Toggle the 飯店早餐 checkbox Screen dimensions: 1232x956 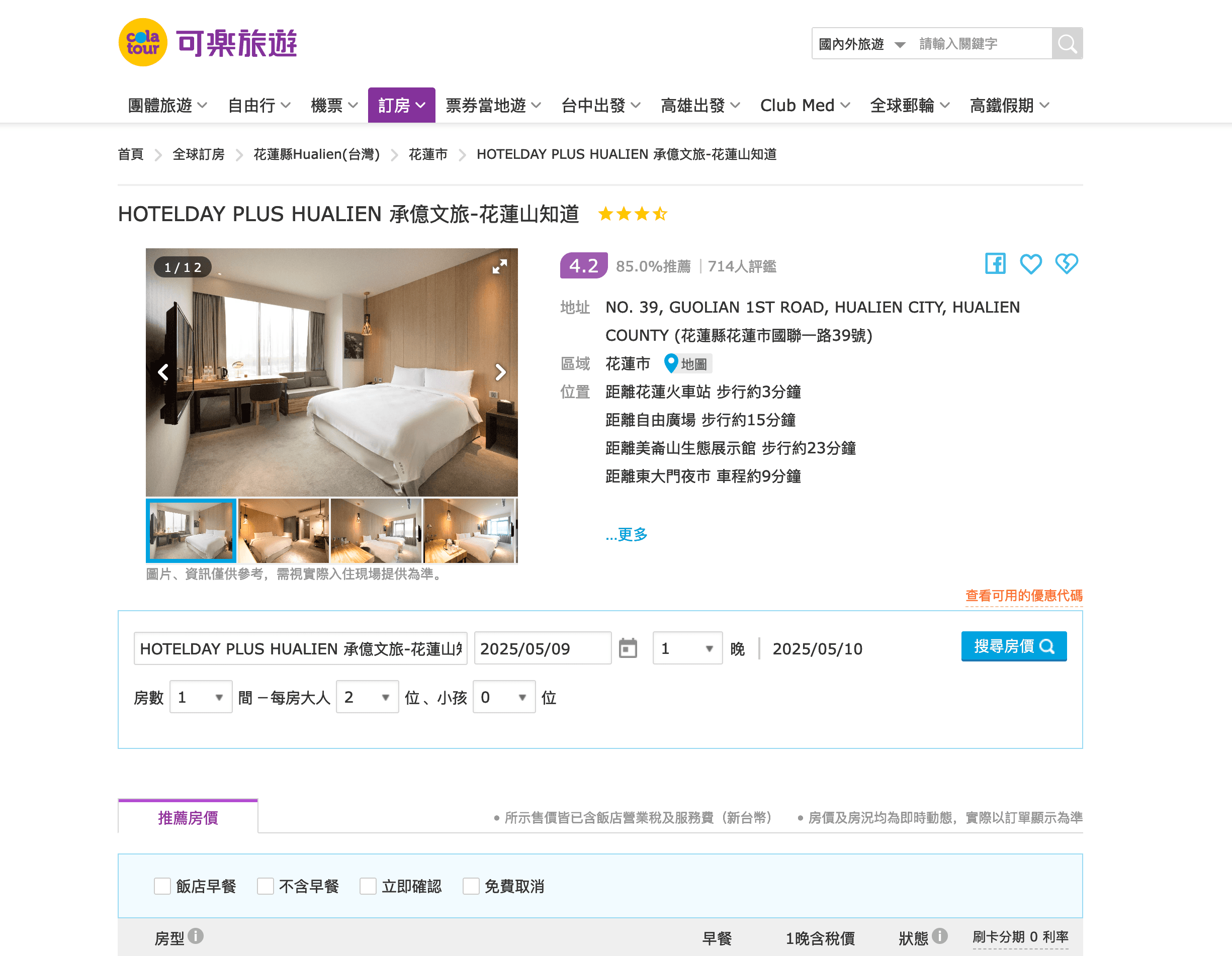pos(162,886)
